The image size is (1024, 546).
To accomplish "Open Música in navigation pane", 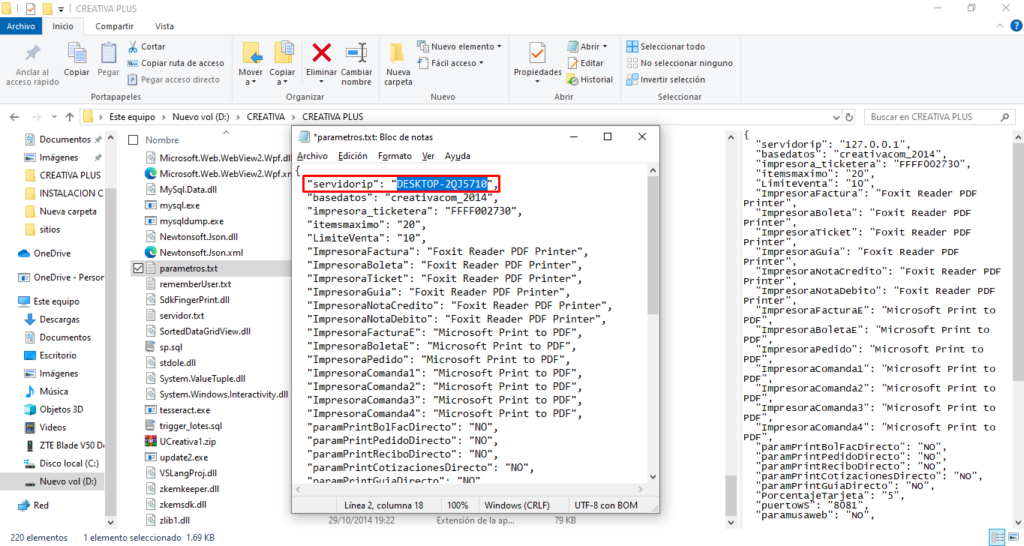I will [x=54, y=391].
